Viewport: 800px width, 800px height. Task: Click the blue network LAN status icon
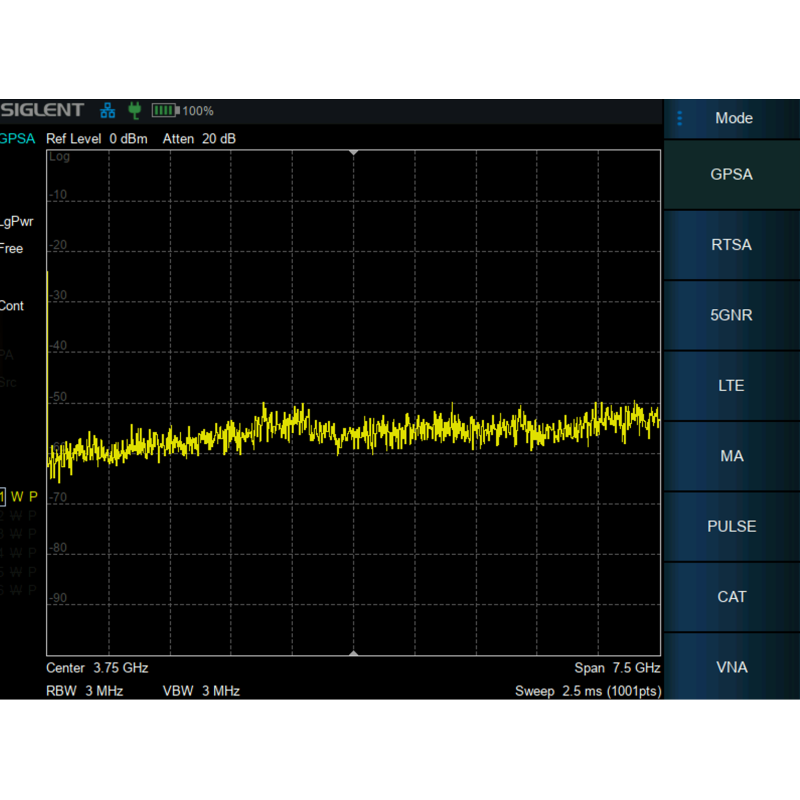[x=108, y=110]
